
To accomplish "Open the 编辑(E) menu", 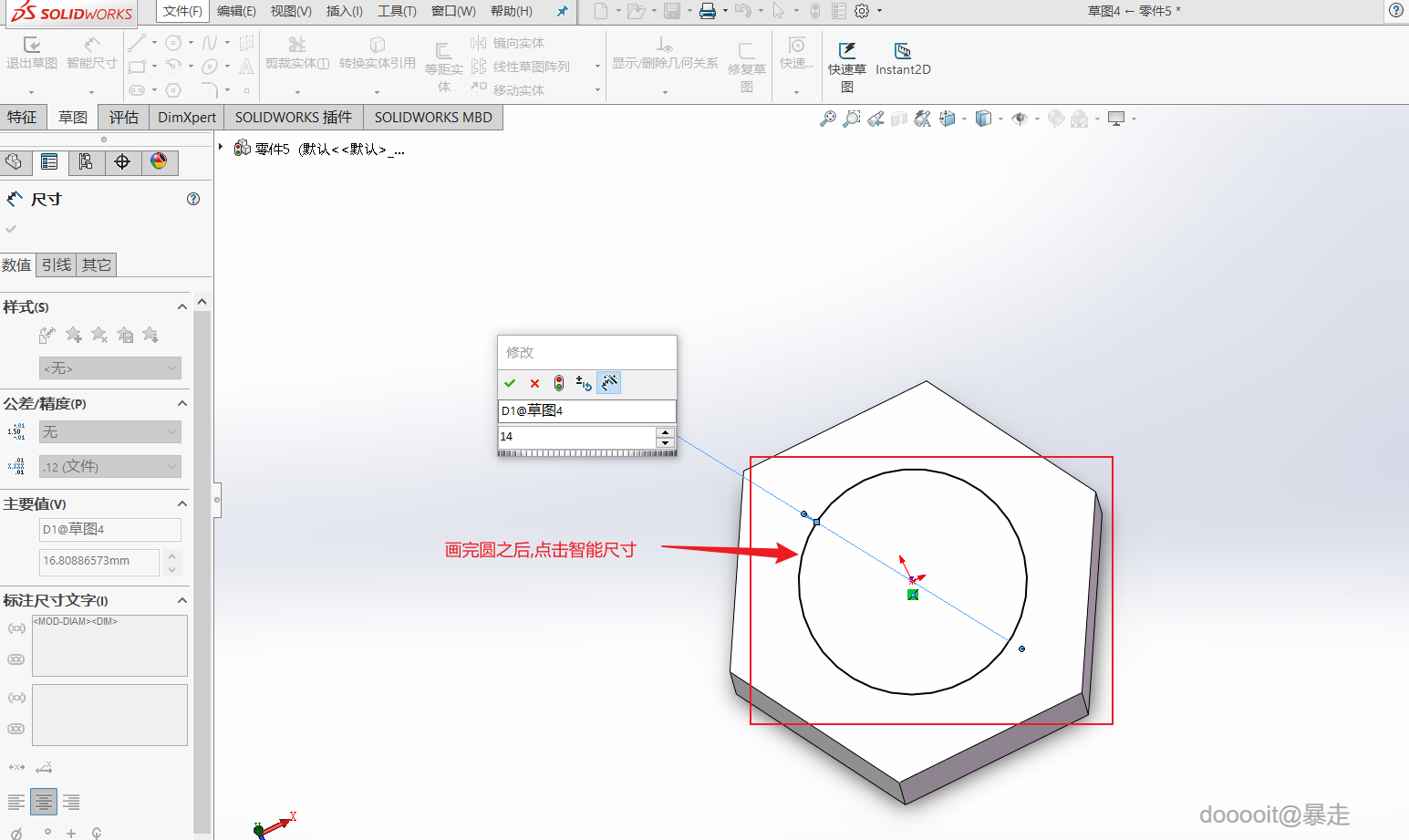I will [236, 11].
